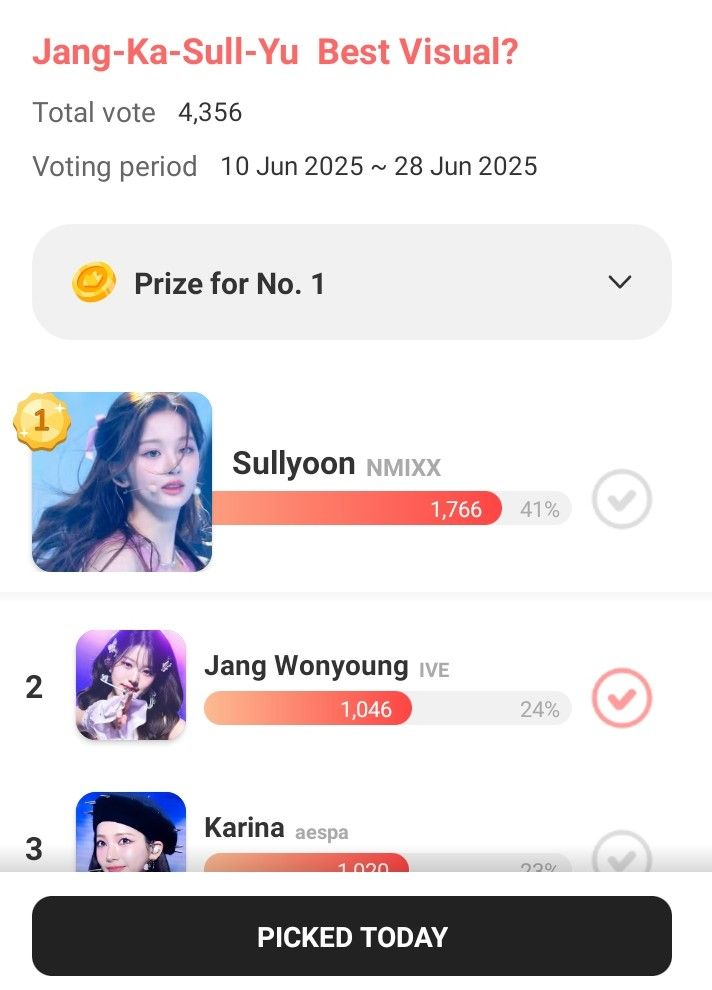The width and height of the screenshot is (712, 990).
Task: Click the gold number 1 rank badge
Action: [x=42, y=421]
